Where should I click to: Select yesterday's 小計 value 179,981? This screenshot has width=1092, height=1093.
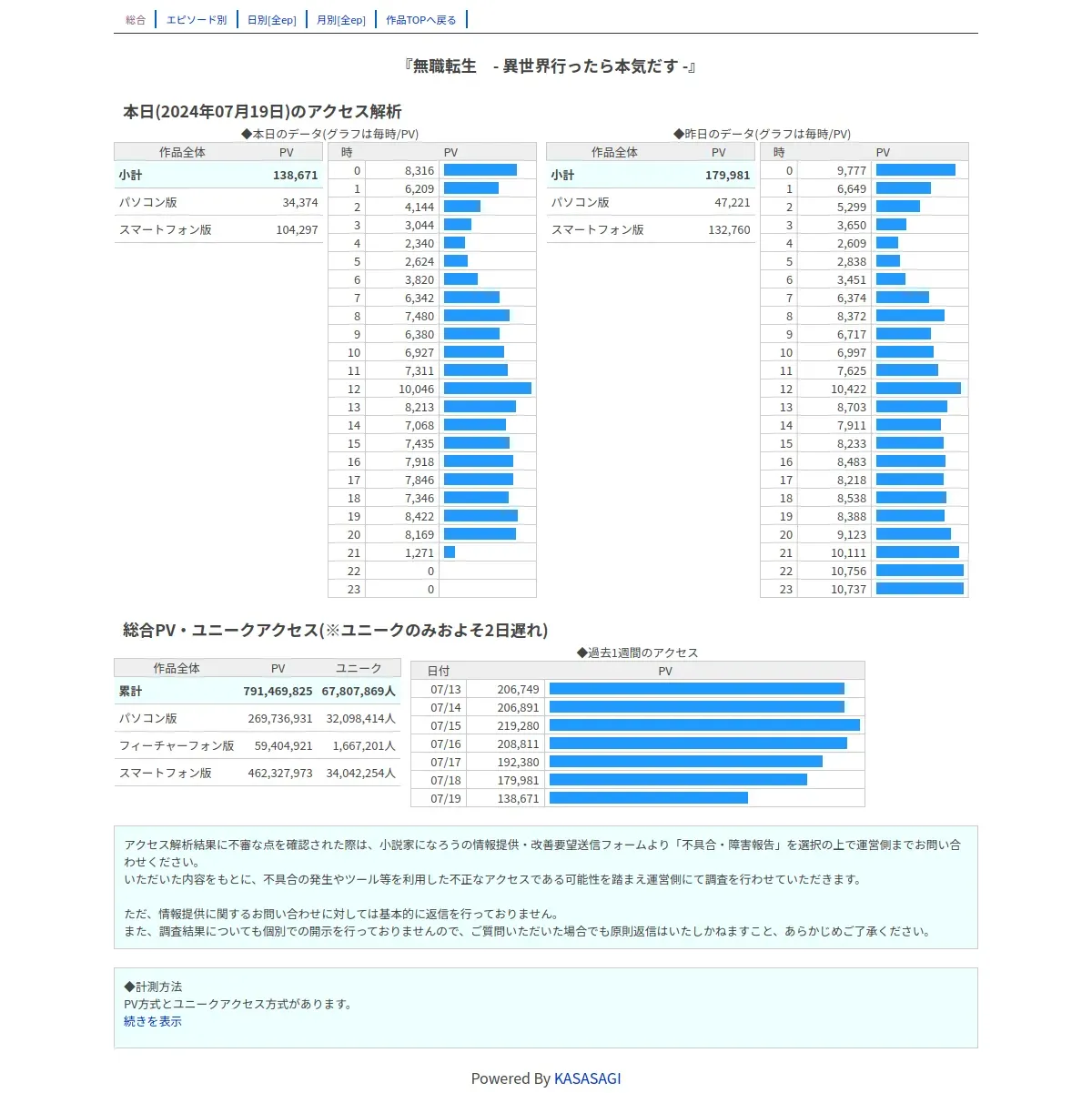coord(728,175)
